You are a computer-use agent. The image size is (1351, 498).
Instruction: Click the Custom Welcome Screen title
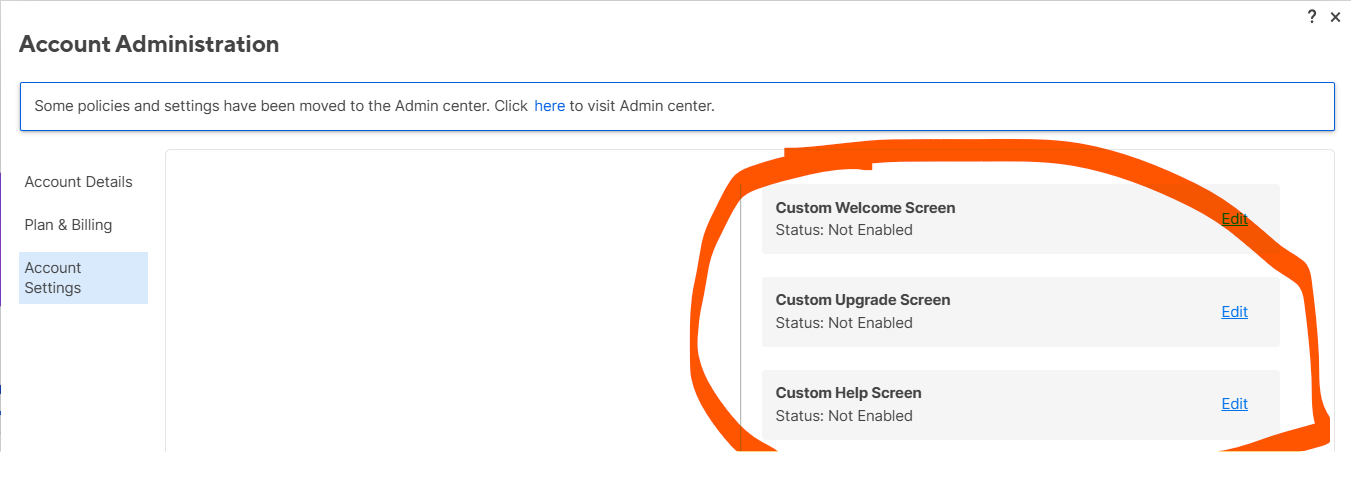[x=865, y=208]
